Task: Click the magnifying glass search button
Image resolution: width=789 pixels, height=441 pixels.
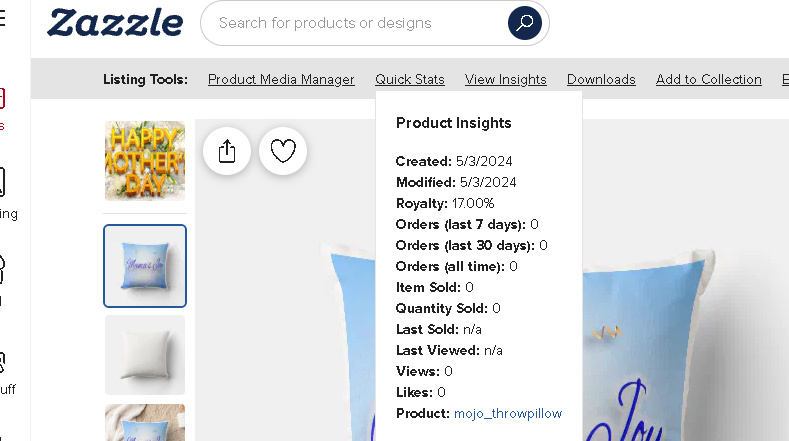Action: [525, 23]
